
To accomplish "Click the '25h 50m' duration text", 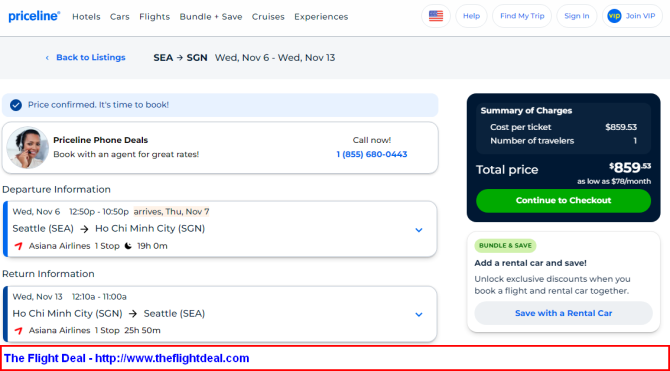I will pyautogui.click(x=142, y=331).
